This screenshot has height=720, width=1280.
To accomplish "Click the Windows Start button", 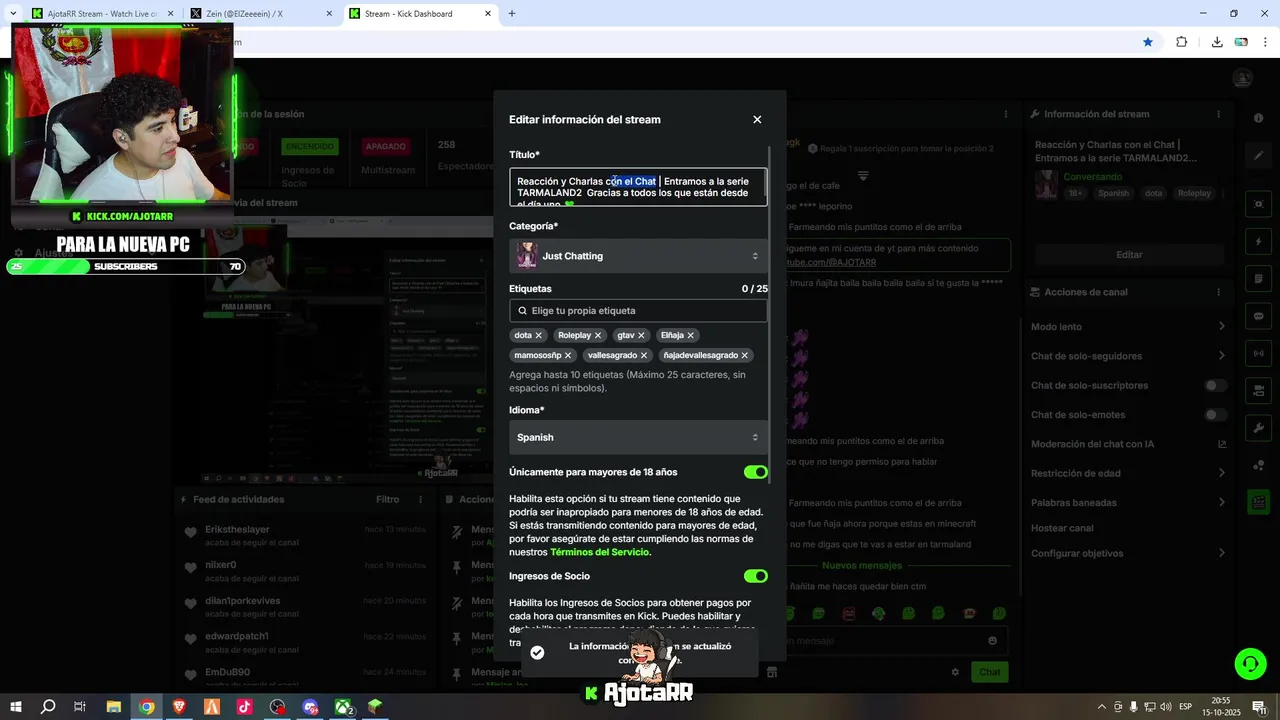I will point(16,707).
